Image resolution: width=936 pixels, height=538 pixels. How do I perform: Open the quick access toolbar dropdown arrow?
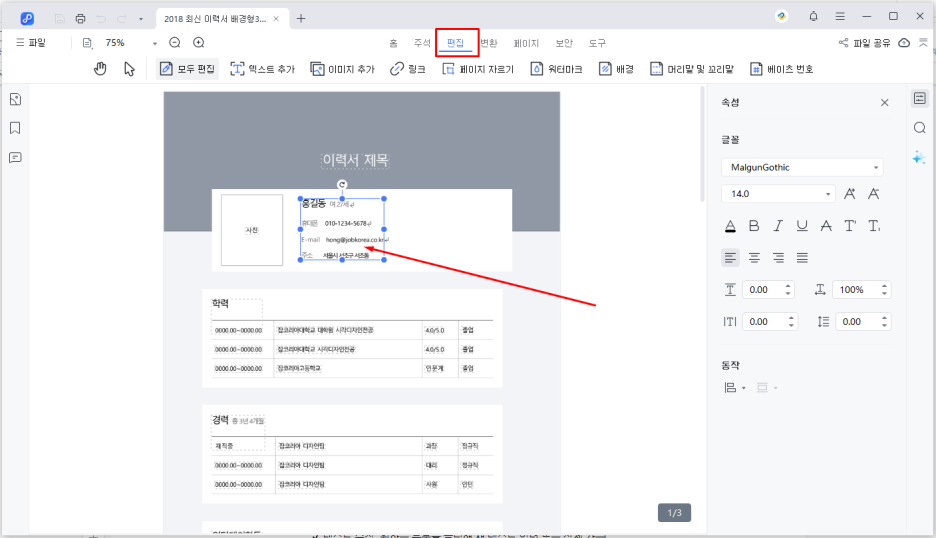[141, 19]
